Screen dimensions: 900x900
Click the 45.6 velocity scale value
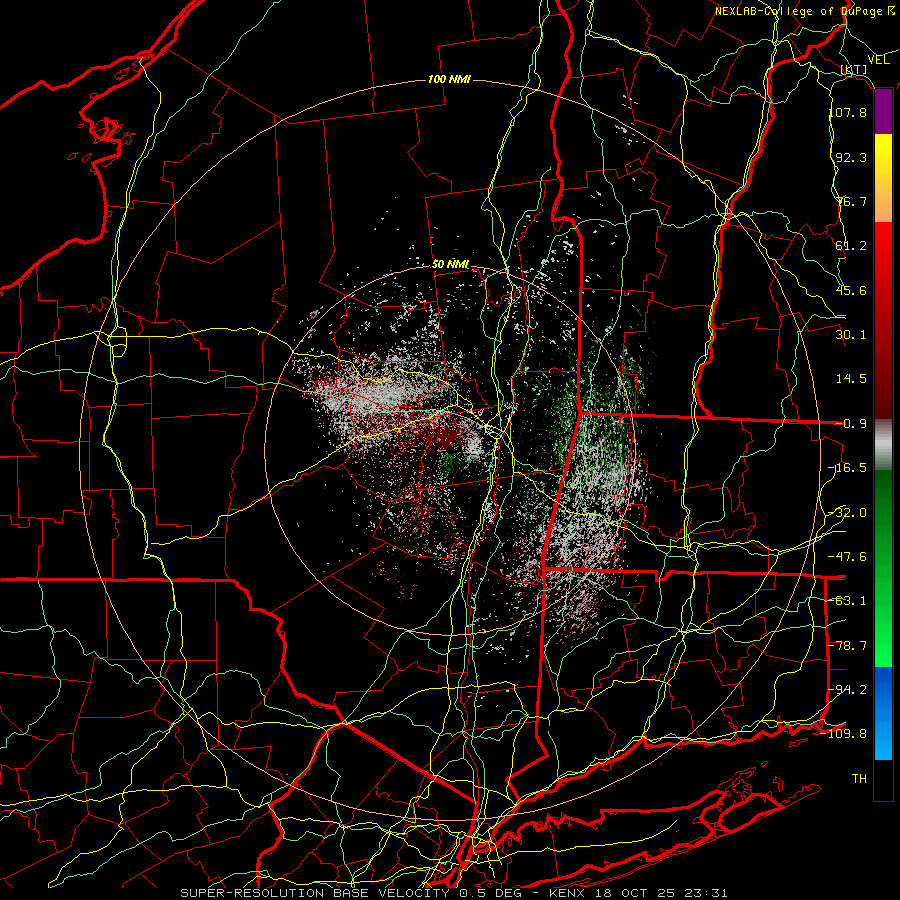[x=851, y=290]
